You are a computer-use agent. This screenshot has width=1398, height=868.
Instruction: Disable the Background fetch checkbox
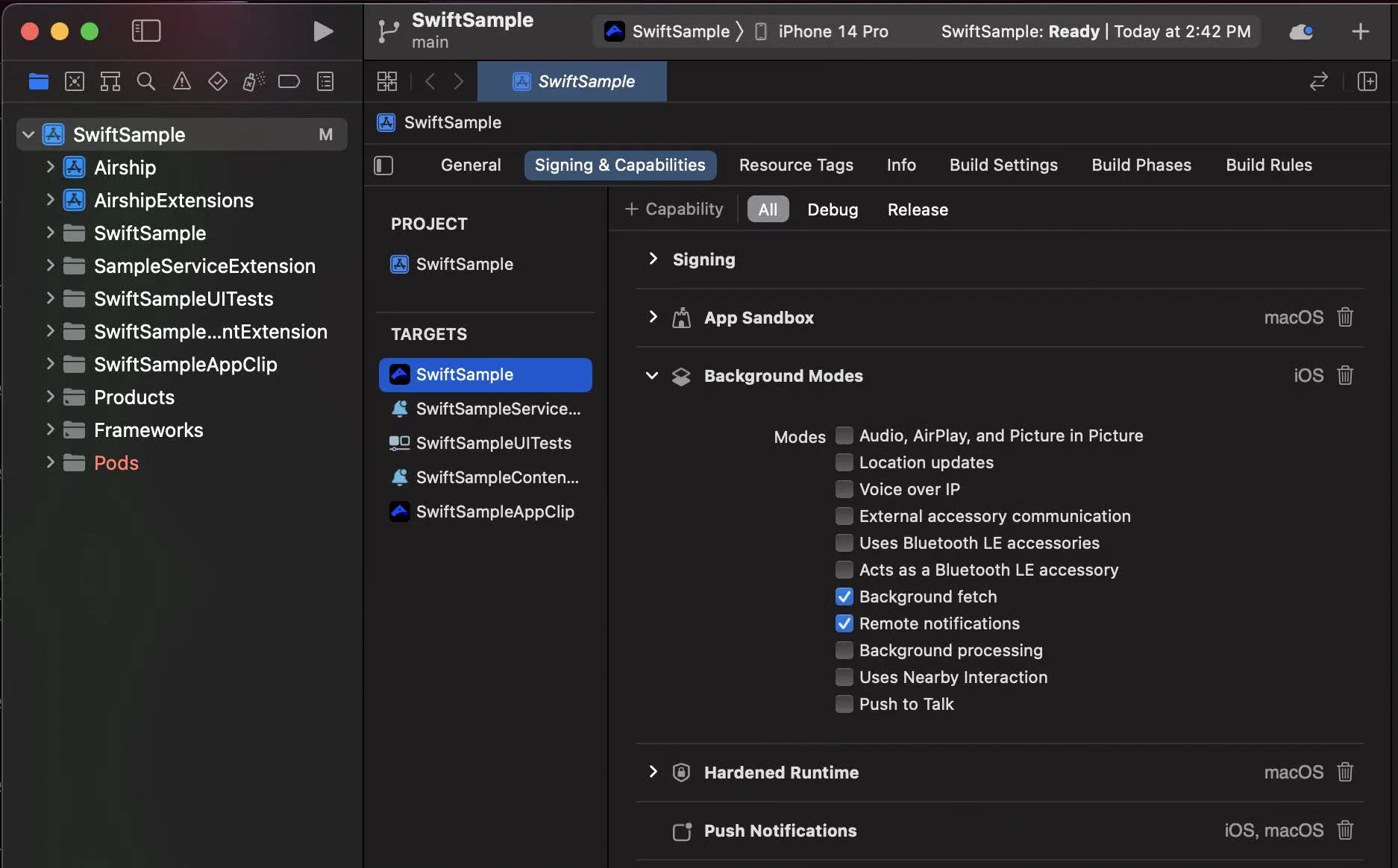[x=844, y=597]
